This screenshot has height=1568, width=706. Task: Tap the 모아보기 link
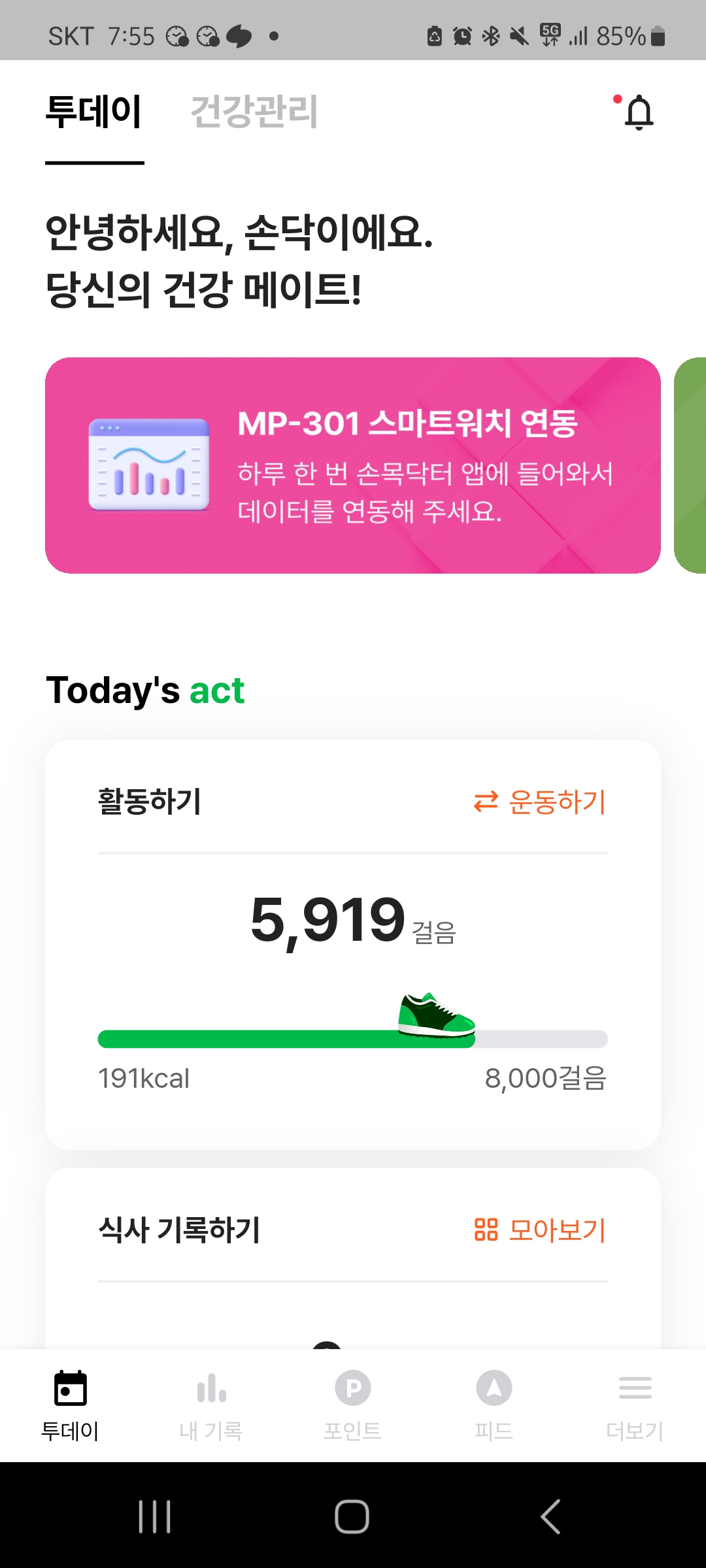click(x=540, y=1230)
